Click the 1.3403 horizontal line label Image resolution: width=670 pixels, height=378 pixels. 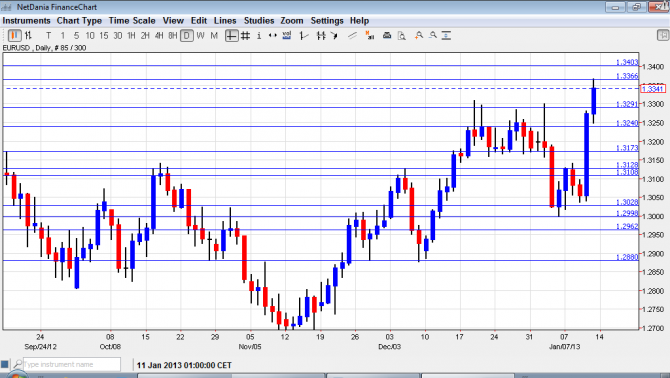coord(627,62)
